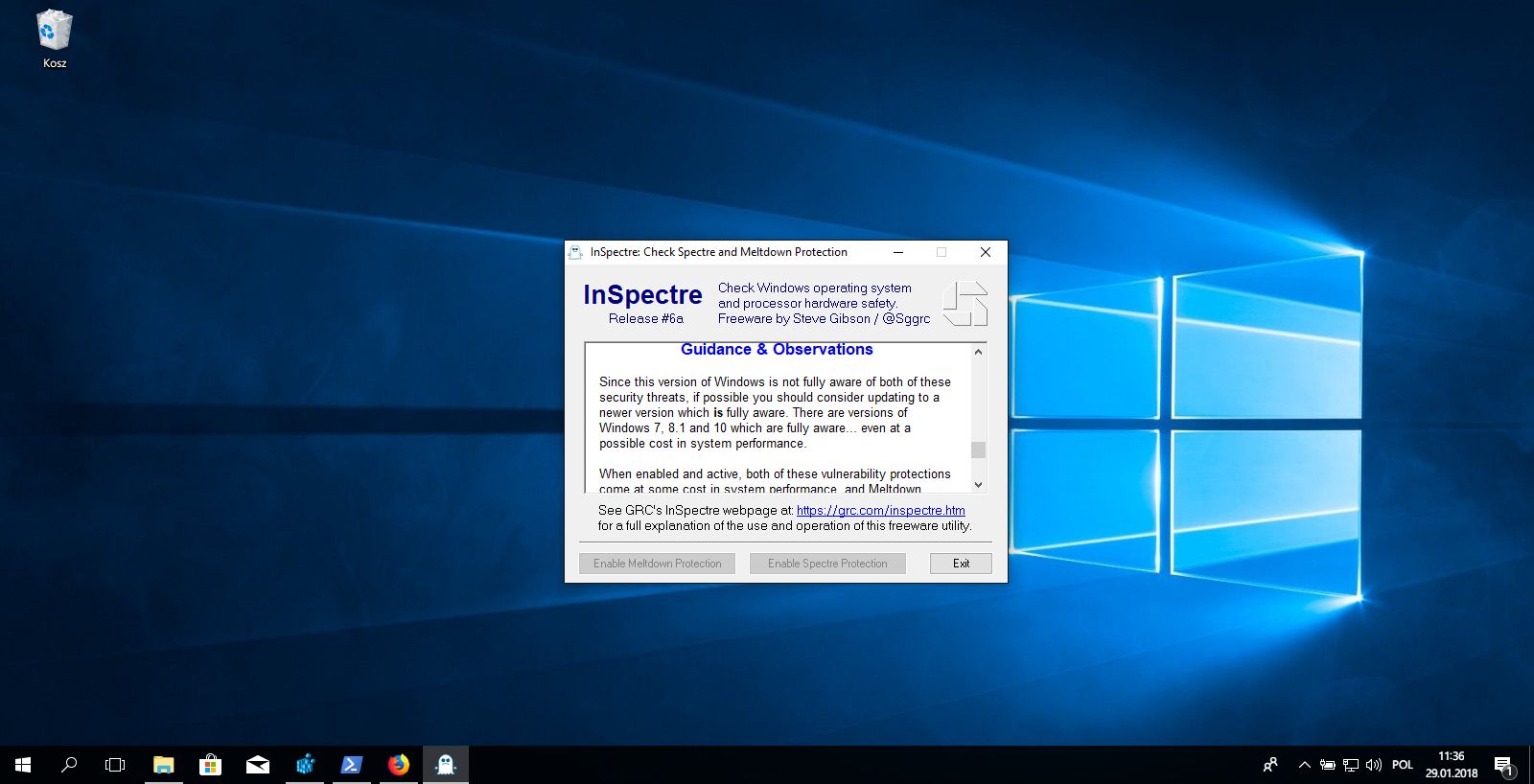The height and width of the screenshot is (784, 1534).
Task: Open the Action Center notifications icon
Action: tap(1503, 765)
